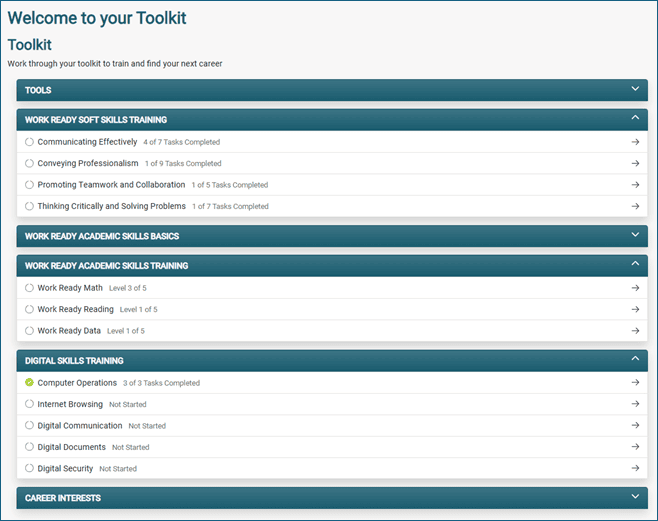Click 'Welcome to your Toolkit' heading
658x521 pixels.
[x=97, y=18]
